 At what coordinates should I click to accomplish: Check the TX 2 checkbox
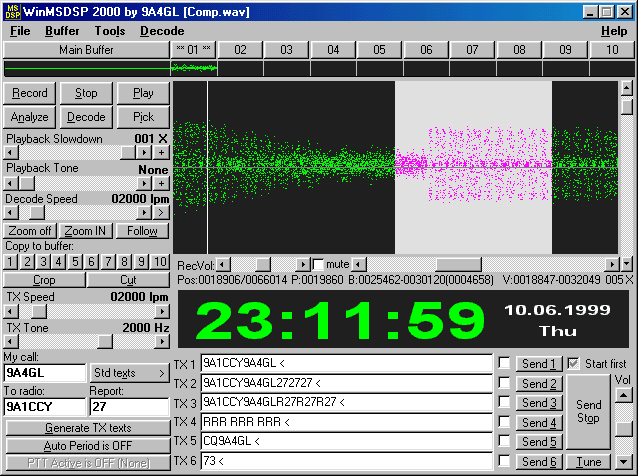(x=504, y=383)
